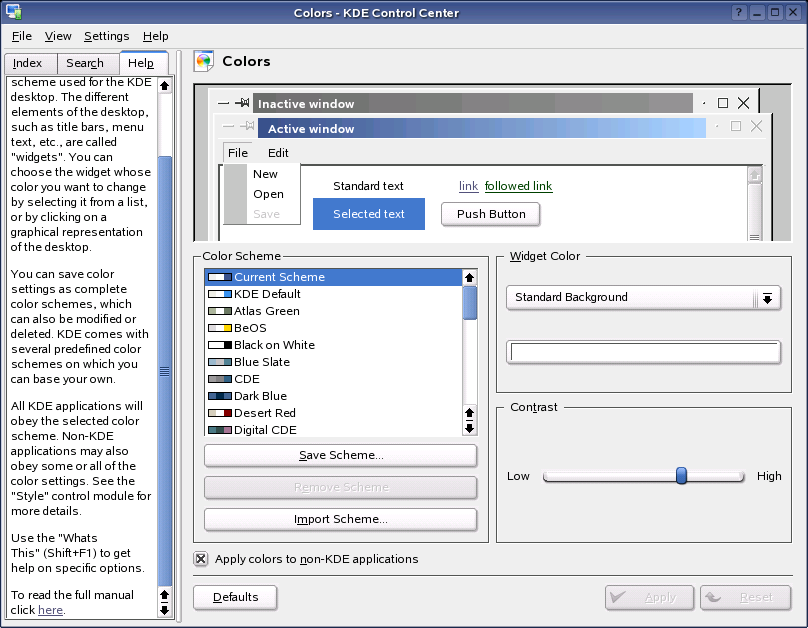Open the white color picker button under Widget Color

[643, 352]
